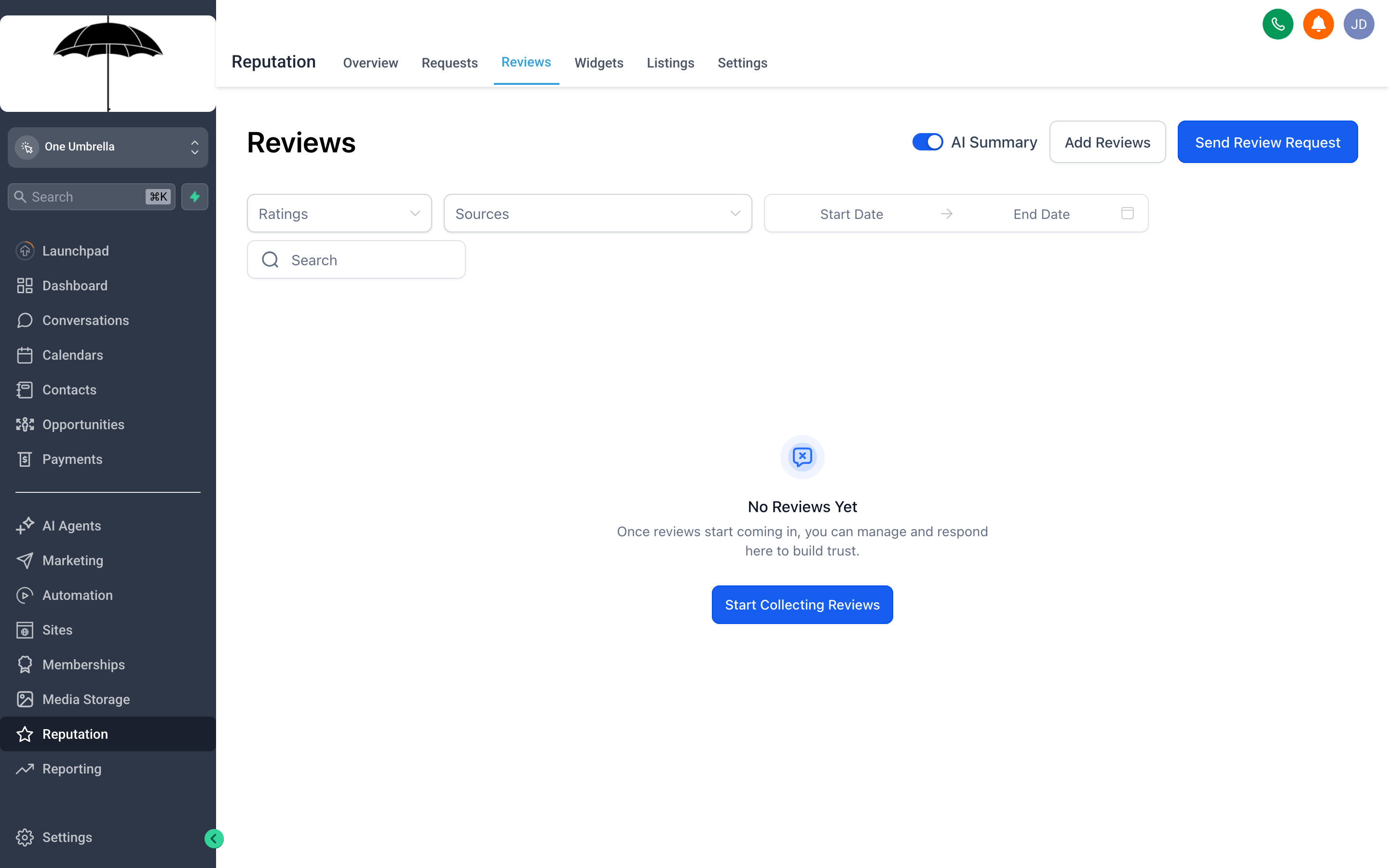Screen dimensions: 1389x868
Task: Open Media Storage label in the sidebar
Action: (x=86, y=699)
